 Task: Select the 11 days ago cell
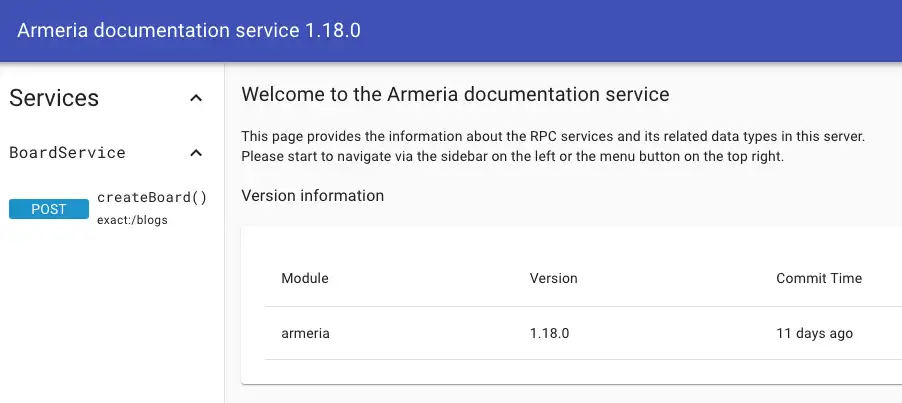click(x=815, y=333)
